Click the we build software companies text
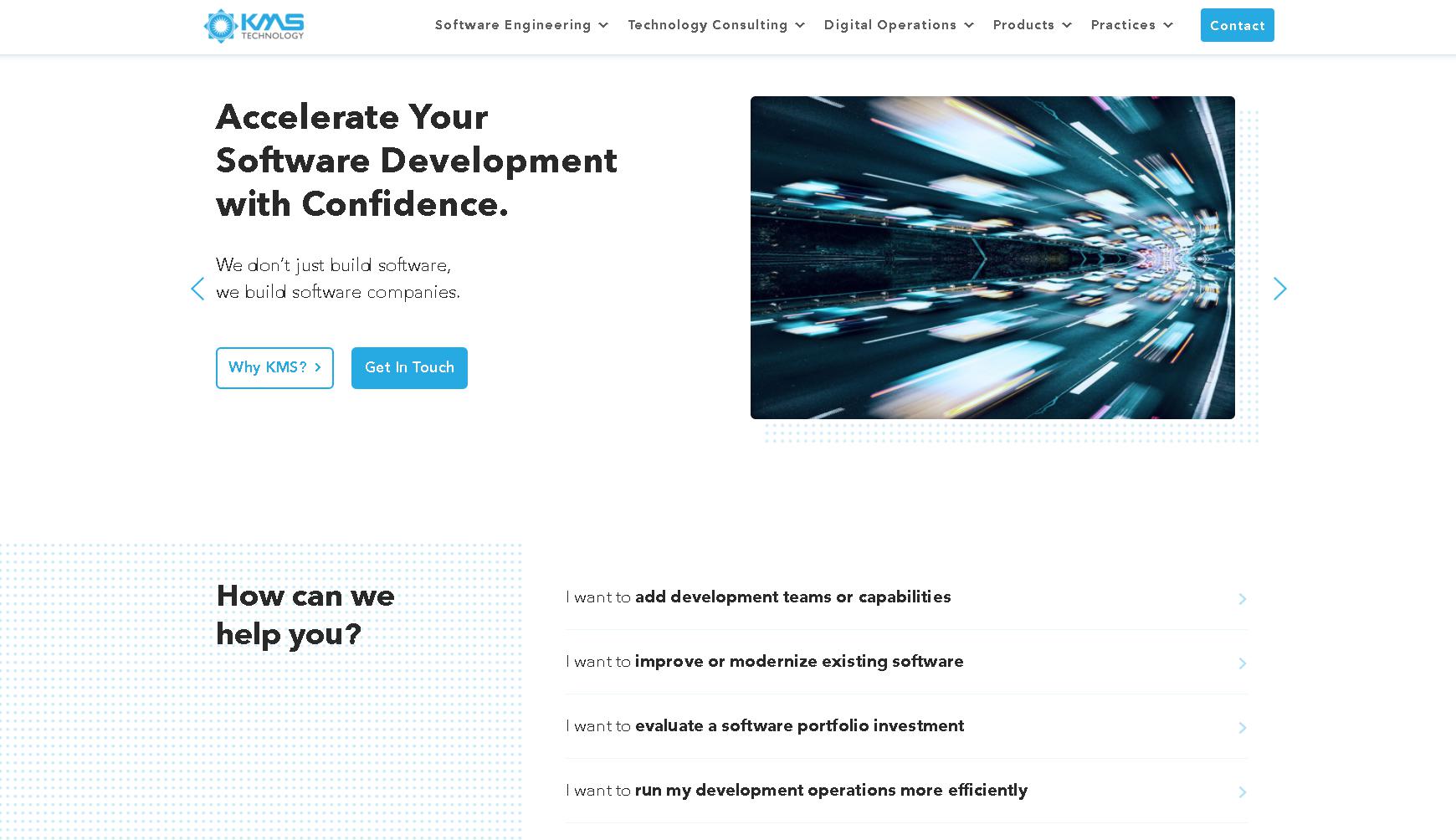This screenshot has width=1456, height=840. (338, 292)
